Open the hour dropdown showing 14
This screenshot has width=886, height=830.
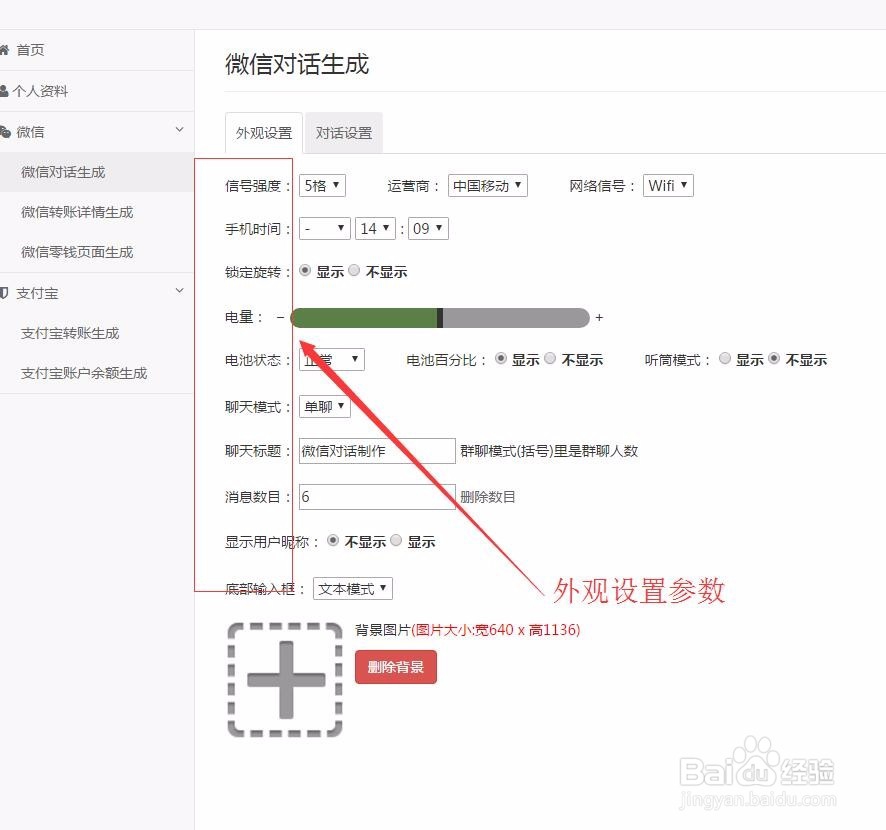coord(375,228)
